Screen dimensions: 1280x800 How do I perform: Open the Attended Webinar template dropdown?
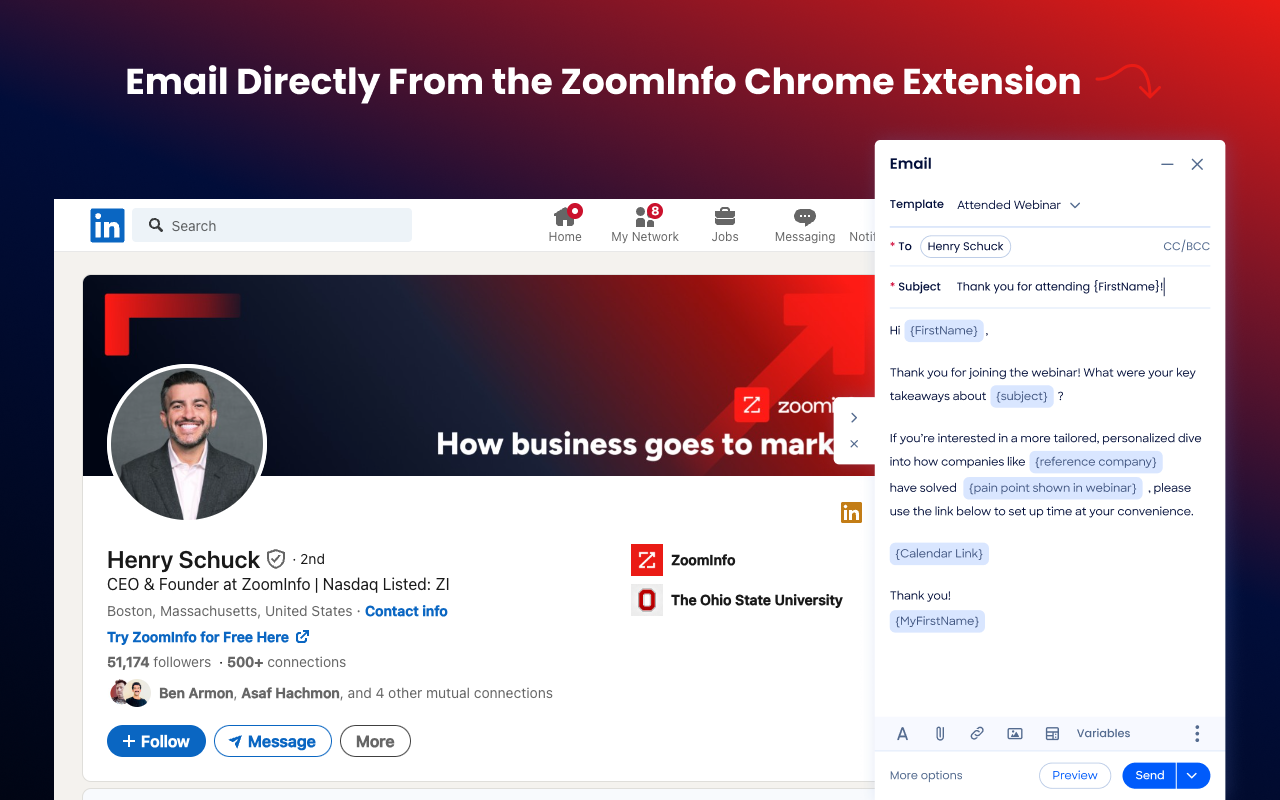1019,205
